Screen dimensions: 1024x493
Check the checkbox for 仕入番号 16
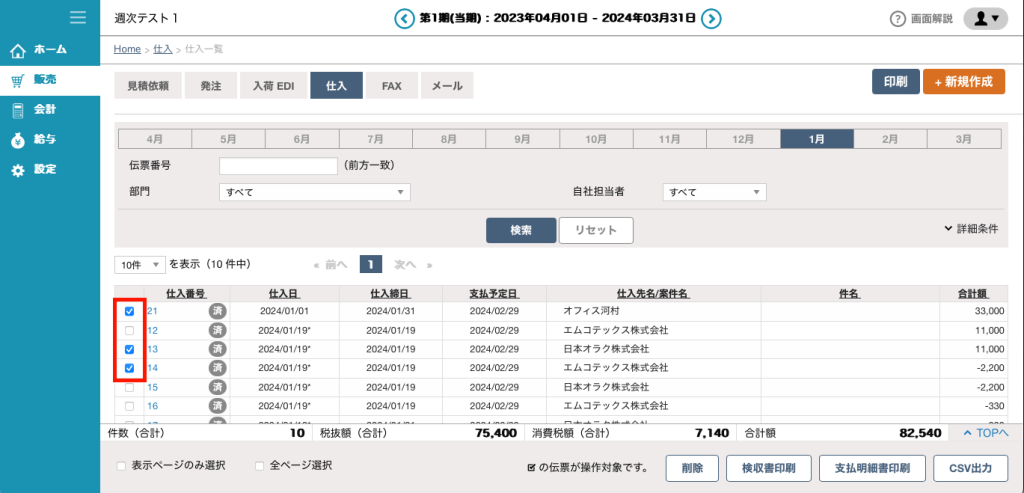129,406
